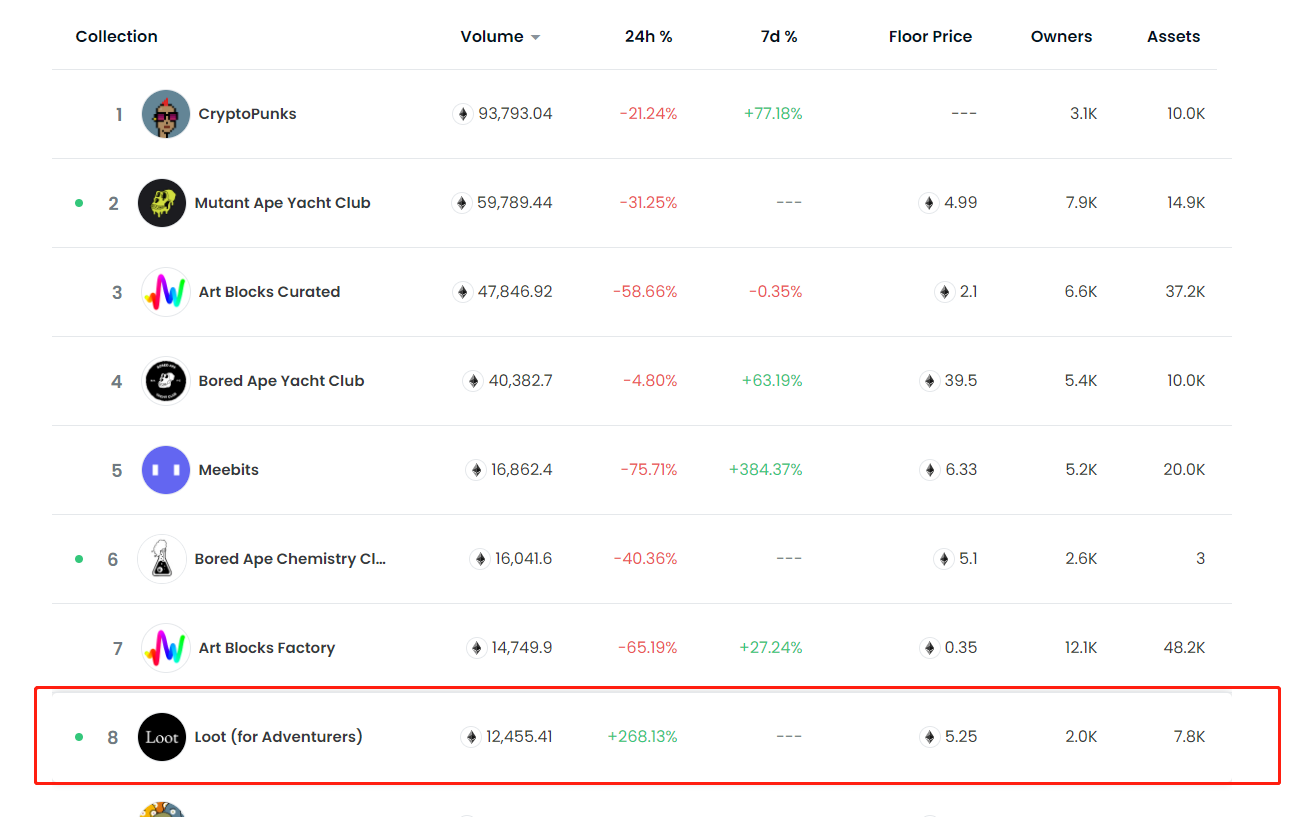Screen dimensions: 1311x817
Task: Click the -40.36% 24h value
Action: (645, 559)
